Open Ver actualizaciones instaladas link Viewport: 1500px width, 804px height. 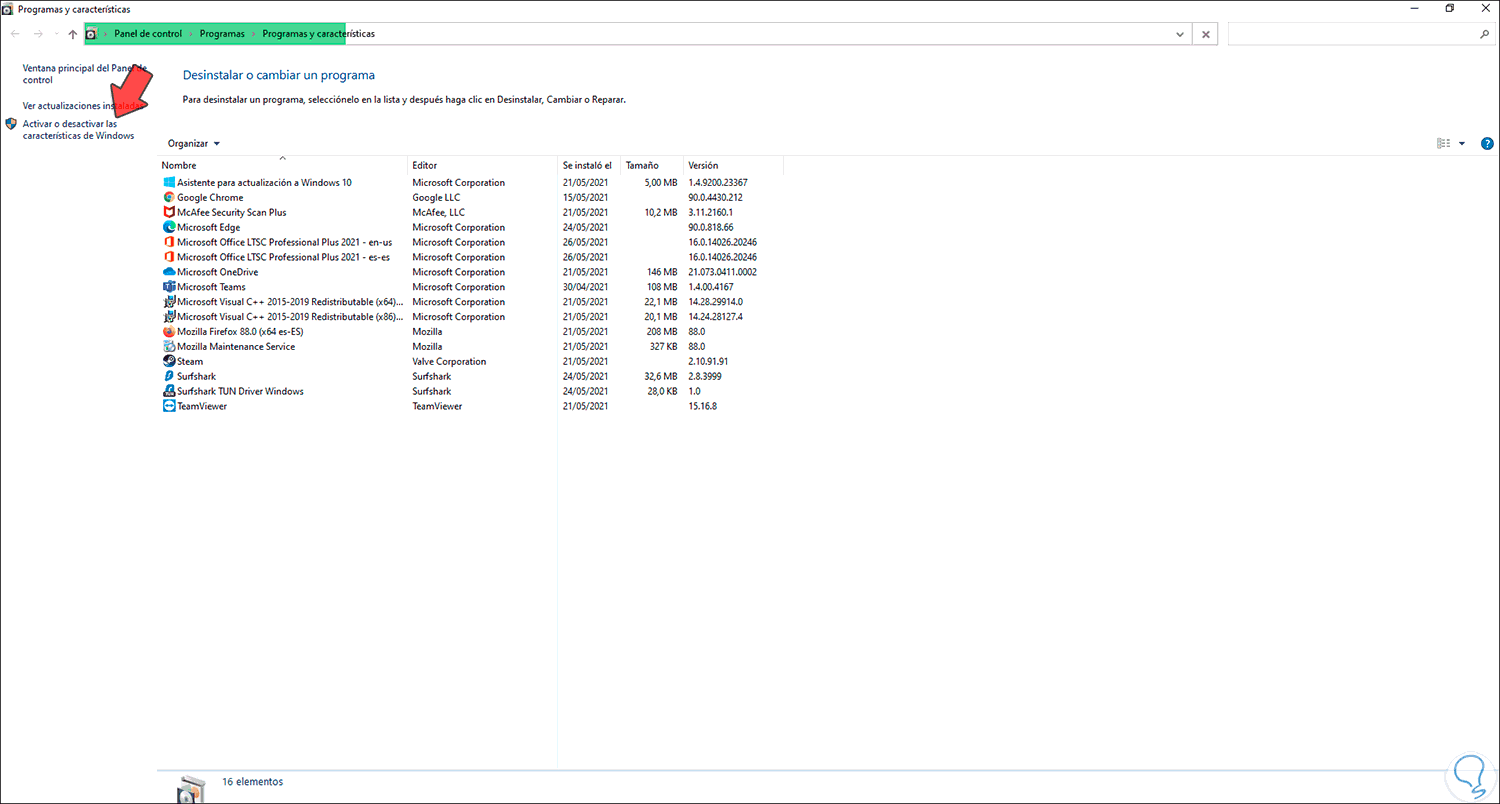[x=83, y=105]
